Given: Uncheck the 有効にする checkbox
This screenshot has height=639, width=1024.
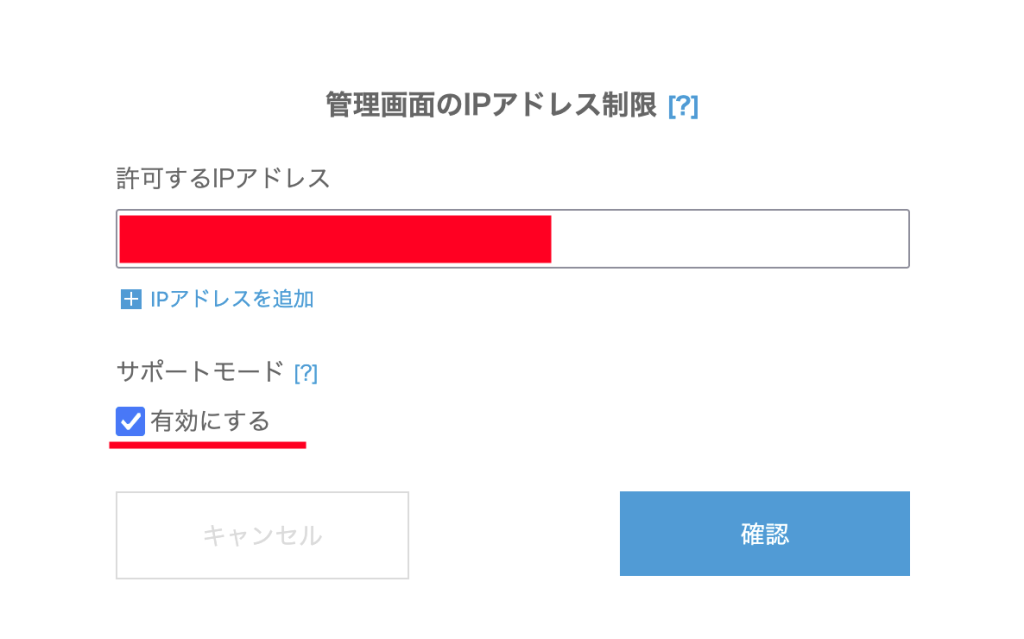Looking at the screenshot, I should (x=131, y=422).
